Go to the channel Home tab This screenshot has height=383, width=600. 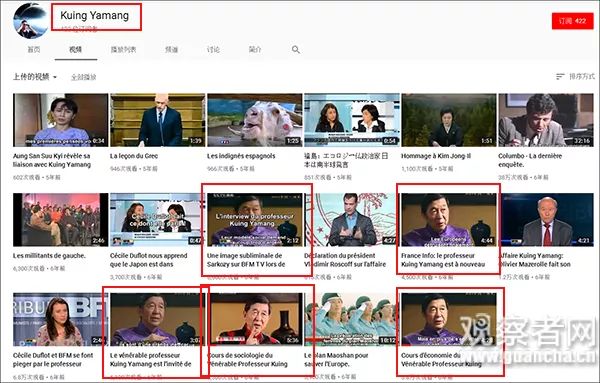point(34,50)
